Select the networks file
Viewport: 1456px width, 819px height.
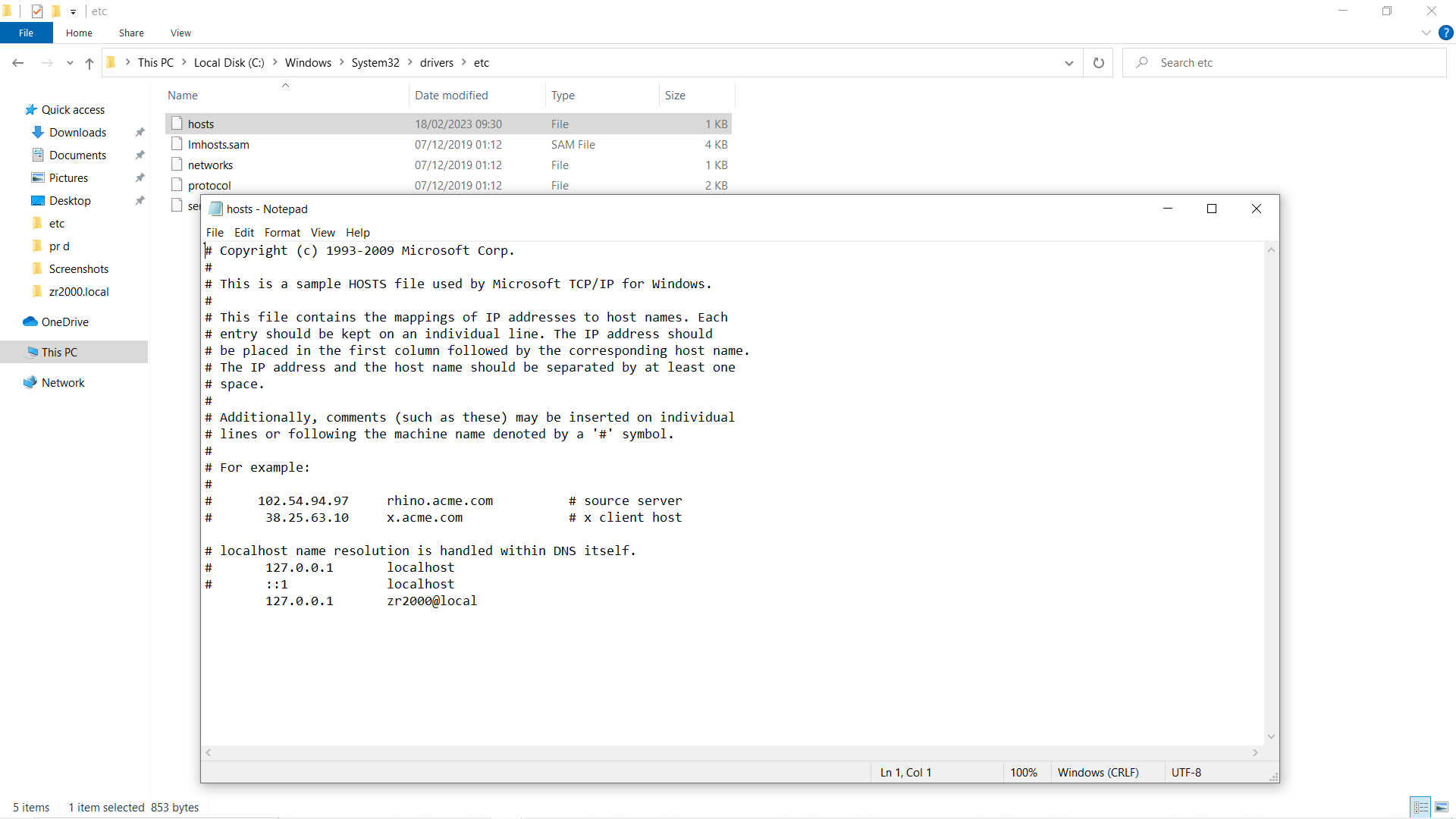pos(210,165)
